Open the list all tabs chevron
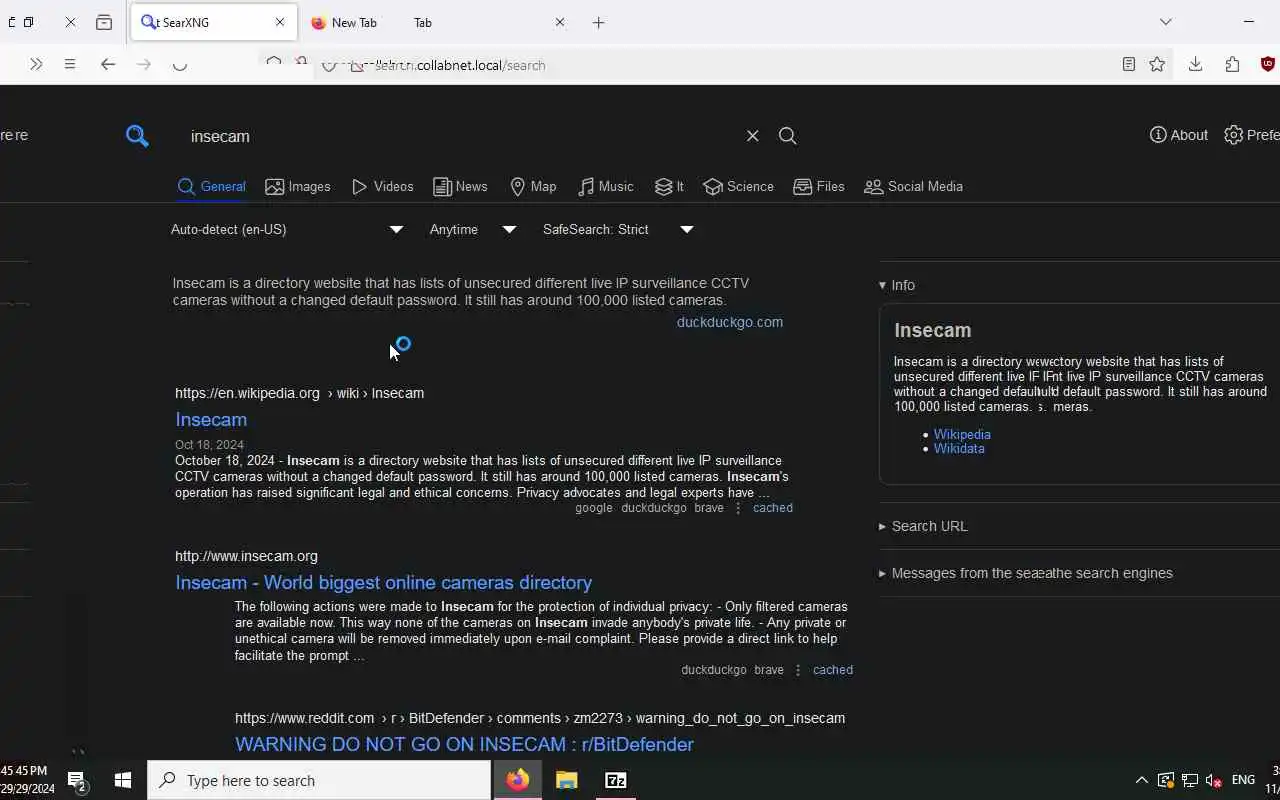This screenshot has width=1280, height=800. 1165,22
